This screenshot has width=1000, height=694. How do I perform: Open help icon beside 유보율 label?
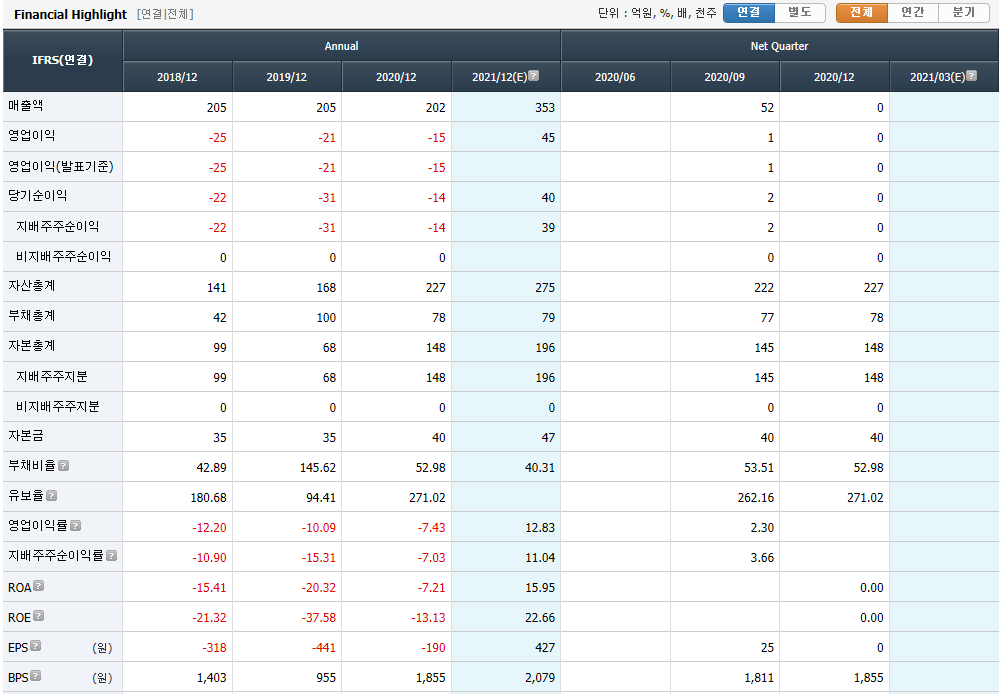(x=52, y=496)
